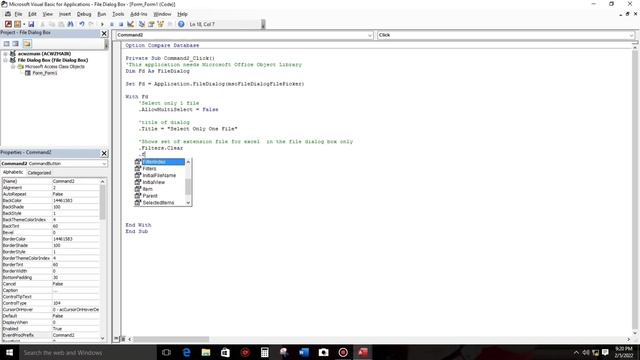Image resolution: width=640 pixels, height=360 pixels.
Task: Select SelectedItems in the autocomplete list
Action: (x=159, y=202)
